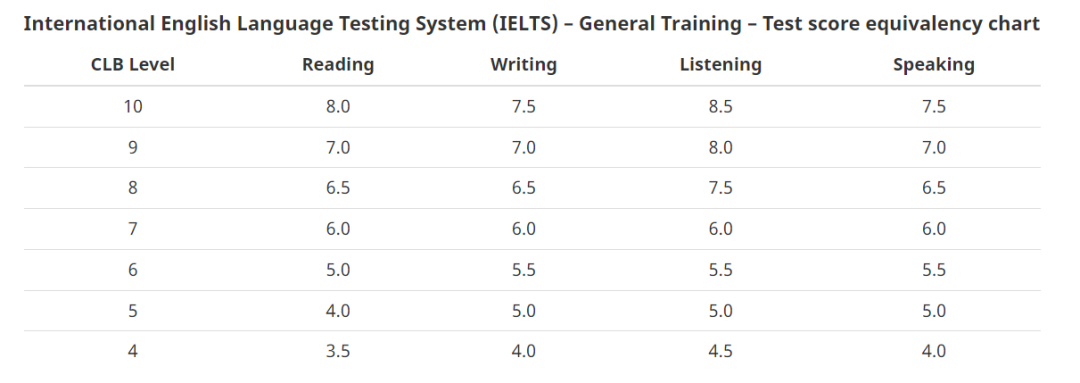Click Reading score 4.0 for CLB 5

point(338,311)
